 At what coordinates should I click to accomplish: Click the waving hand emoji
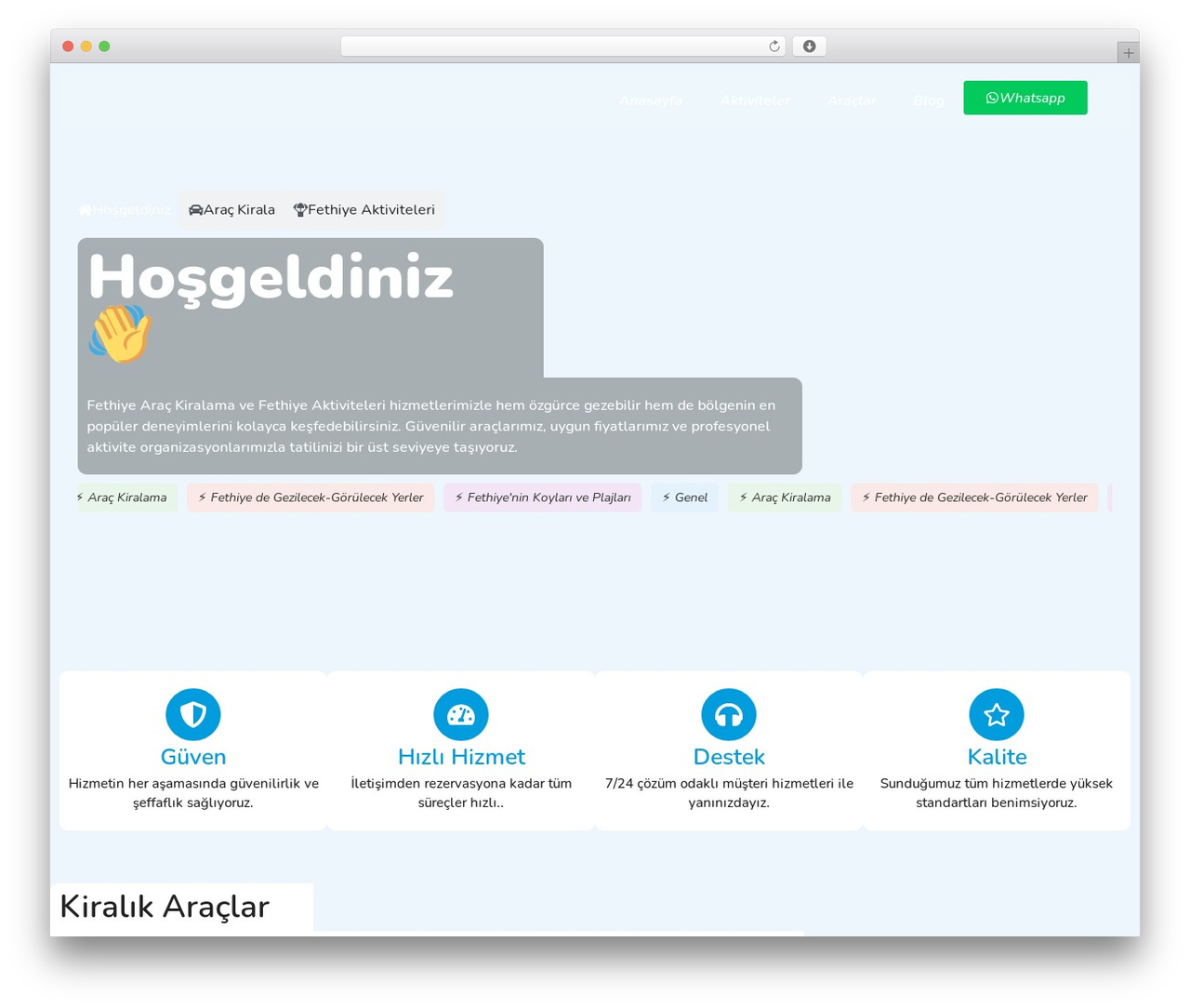120,334
